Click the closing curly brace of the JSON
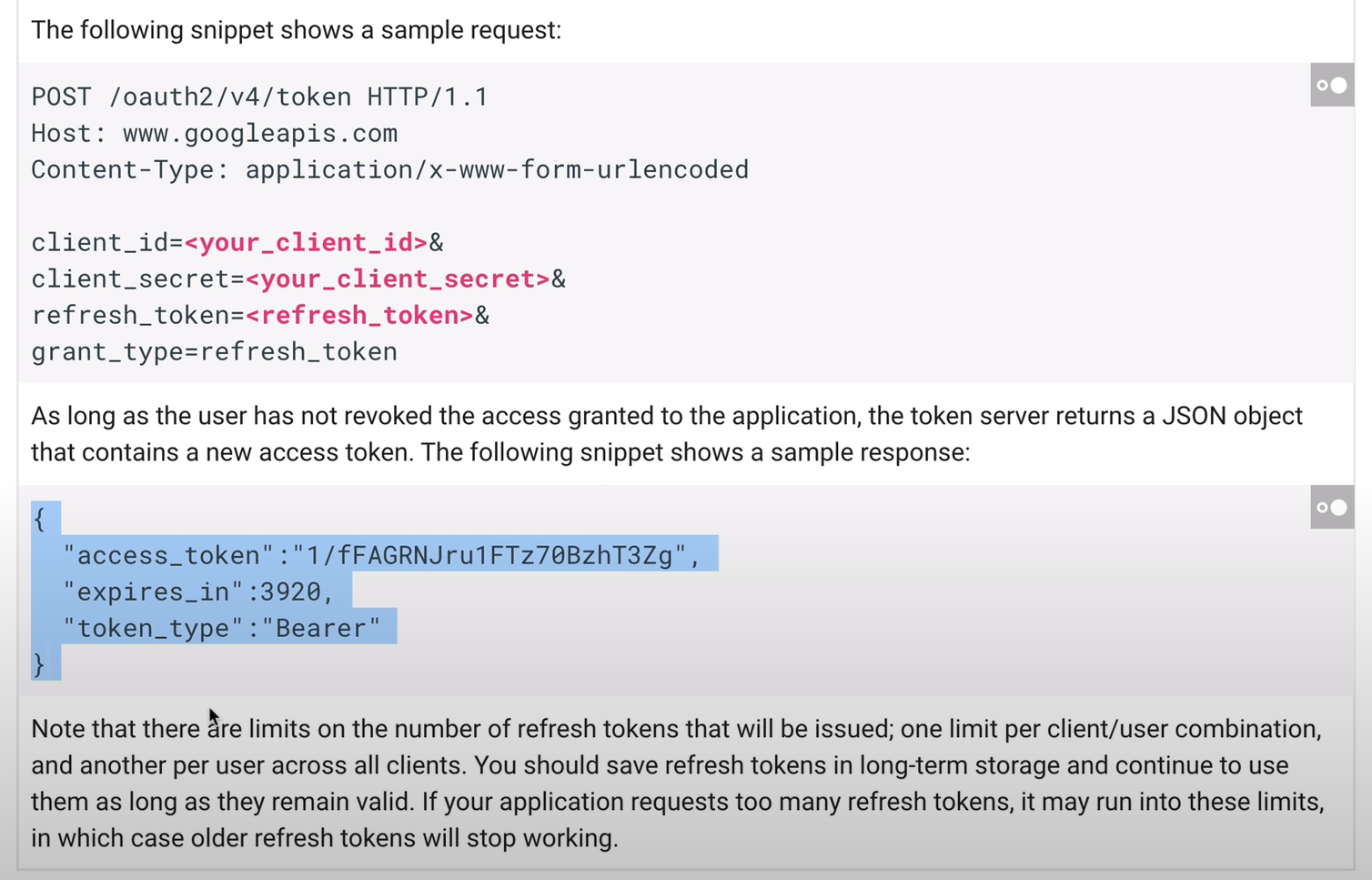The height and width of the screenshot is (880, 1372). click(x=38, y=665)
